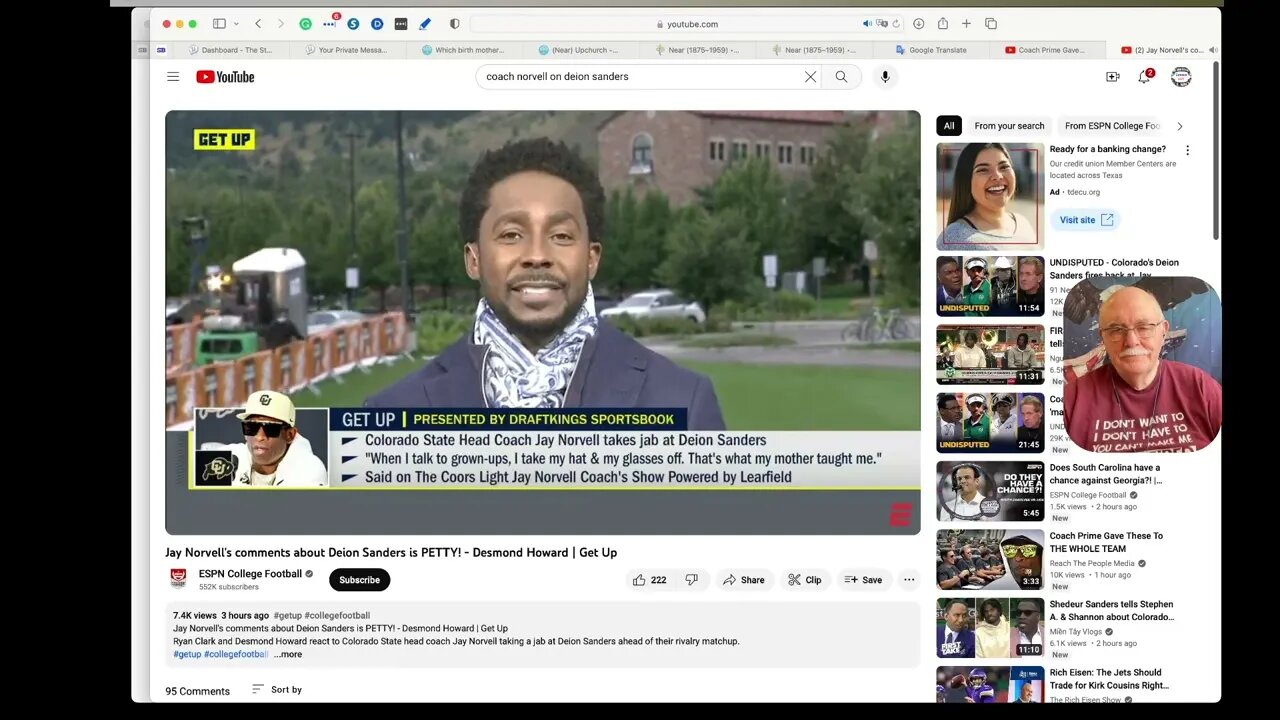Screen dimensions: 1280x720
Task: Open the UNDISPUTED 11:54 video thumbnail
Action: [x=990, y=287]
